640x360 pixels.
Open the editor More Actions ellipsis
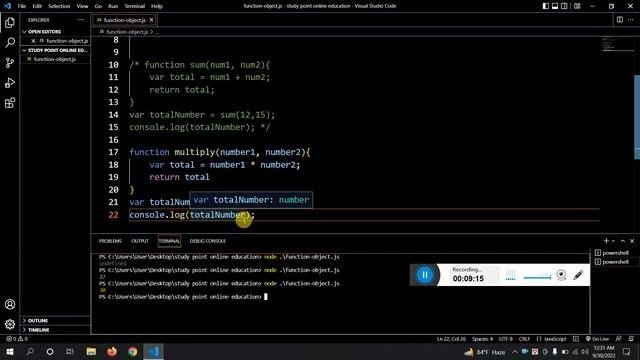(x=631, y=20)
